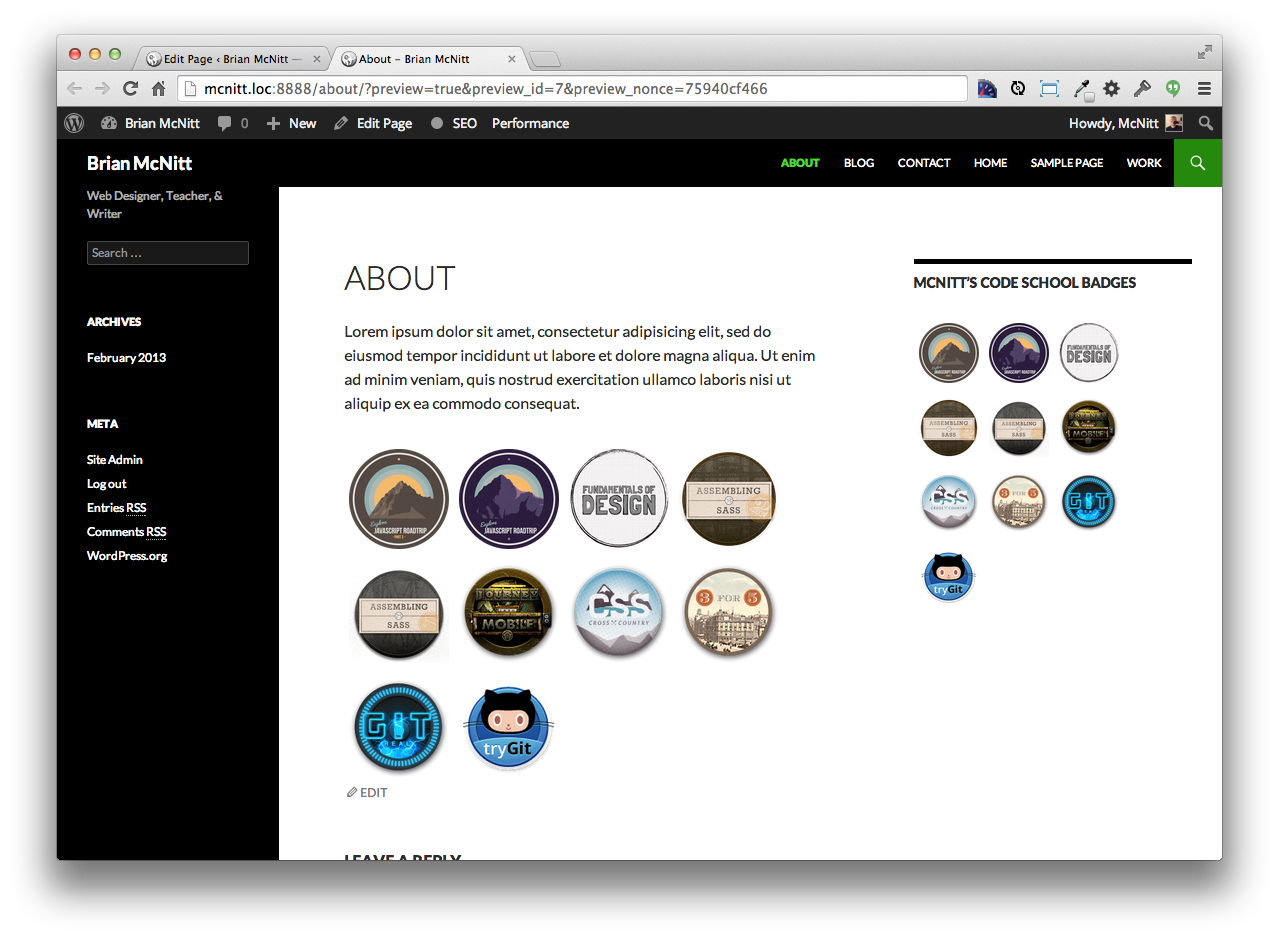Screen dimensions: 1279x939
Task: Click the large Git Real badge
Action: click(x=398, y=728)
